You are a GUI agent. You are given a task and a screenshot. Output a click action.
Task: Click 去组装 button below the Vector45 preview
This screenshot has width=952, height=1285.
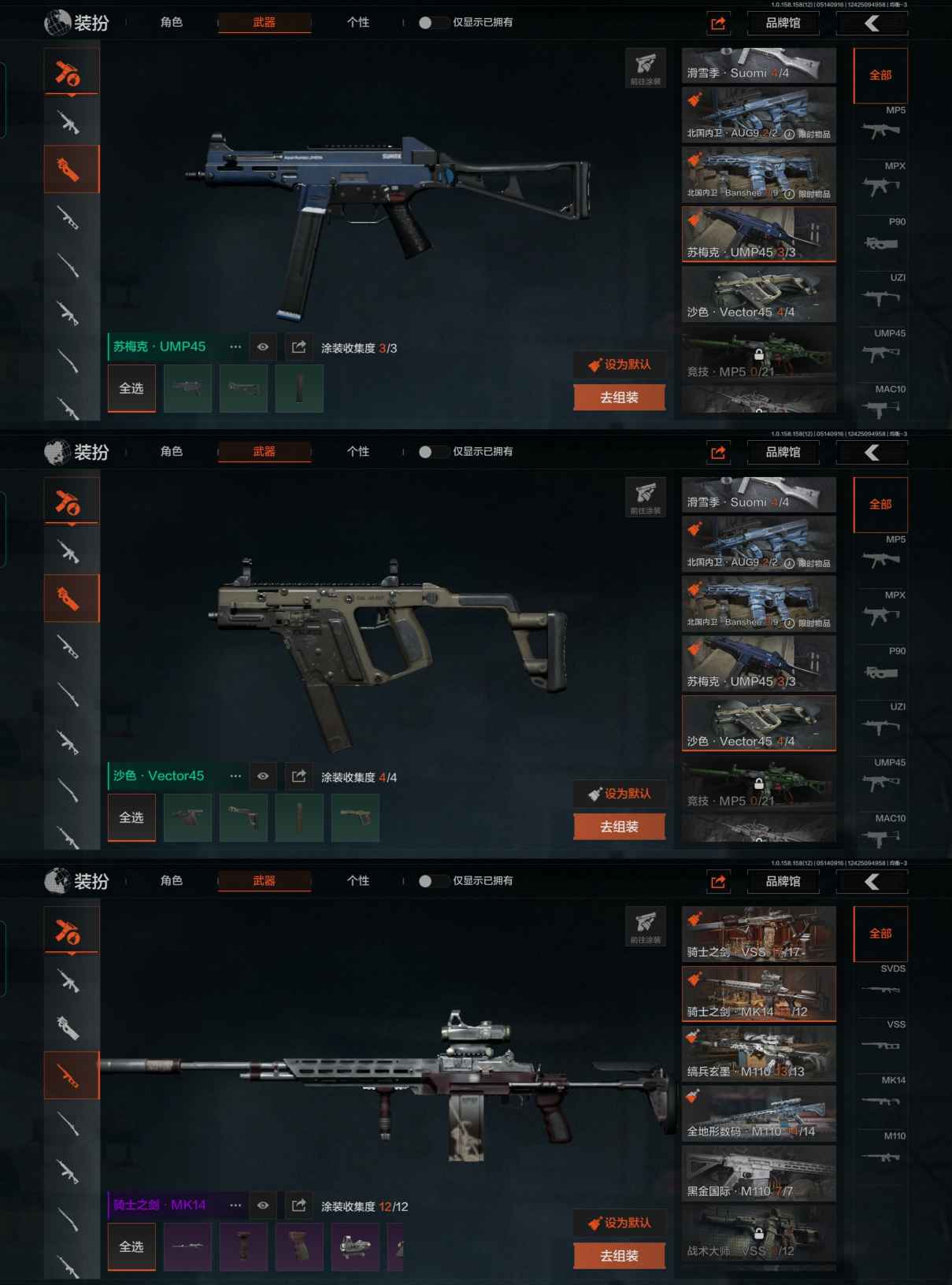coord(620,827)
